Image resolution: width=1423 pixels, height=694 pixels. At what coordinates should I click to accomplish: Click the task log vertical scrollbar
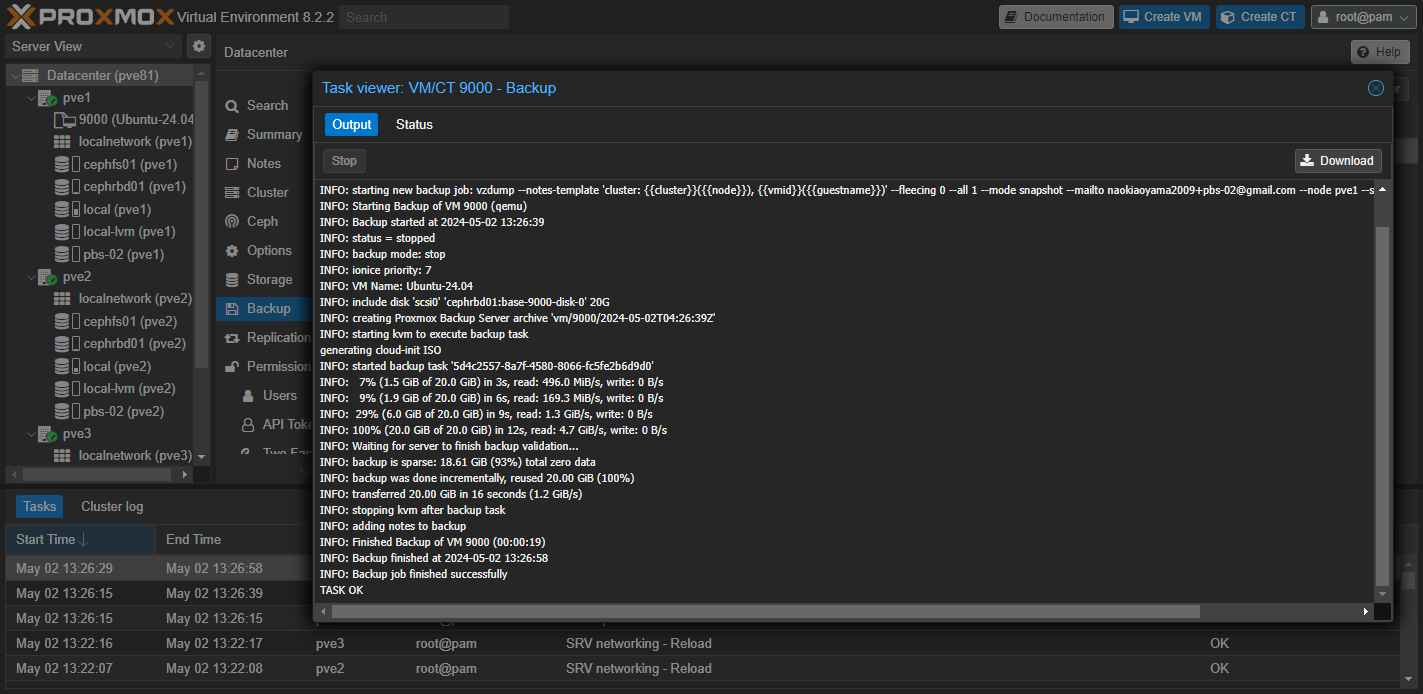click(1383, 405)
